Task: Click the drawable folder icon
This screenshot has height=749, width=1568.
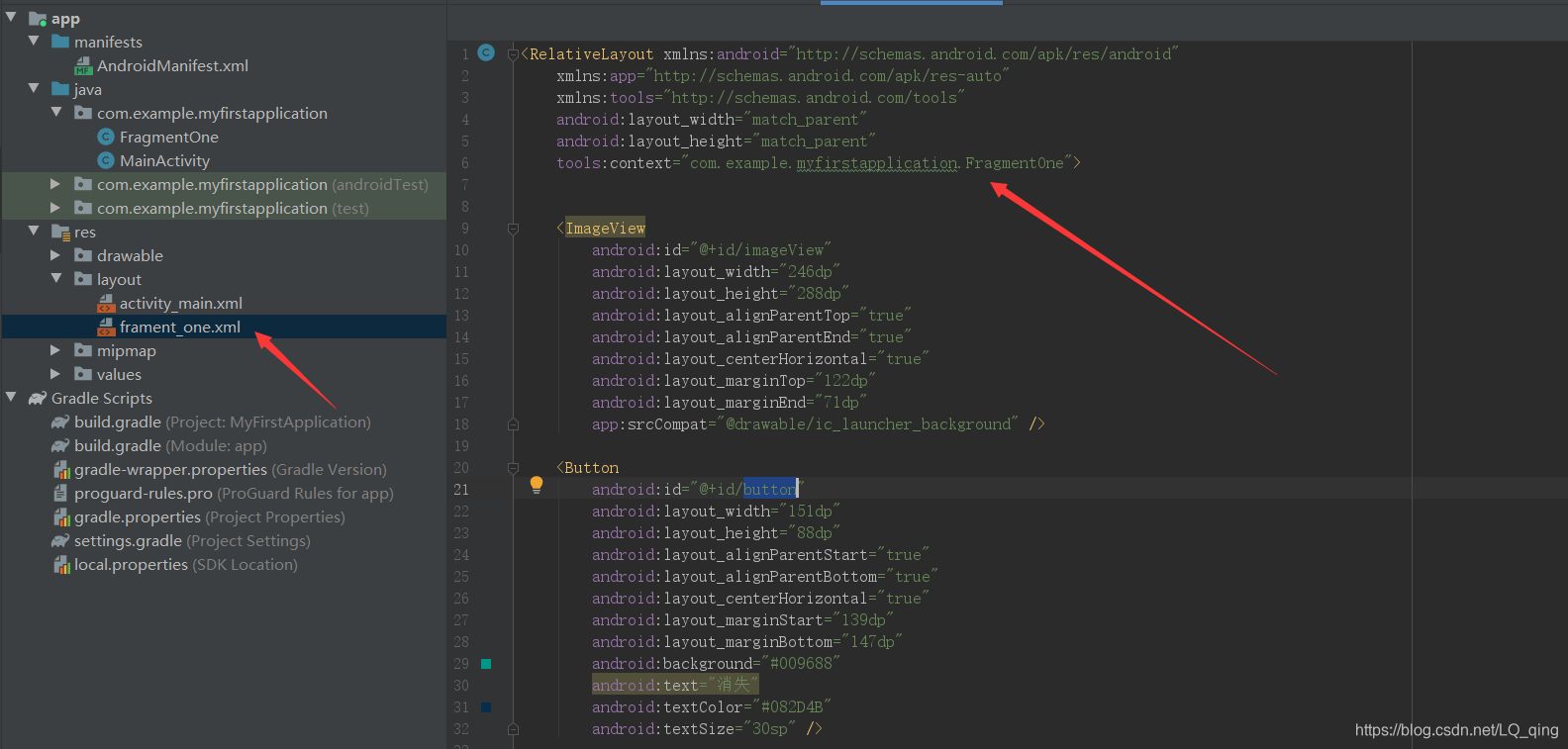Action: pos(83,255)
